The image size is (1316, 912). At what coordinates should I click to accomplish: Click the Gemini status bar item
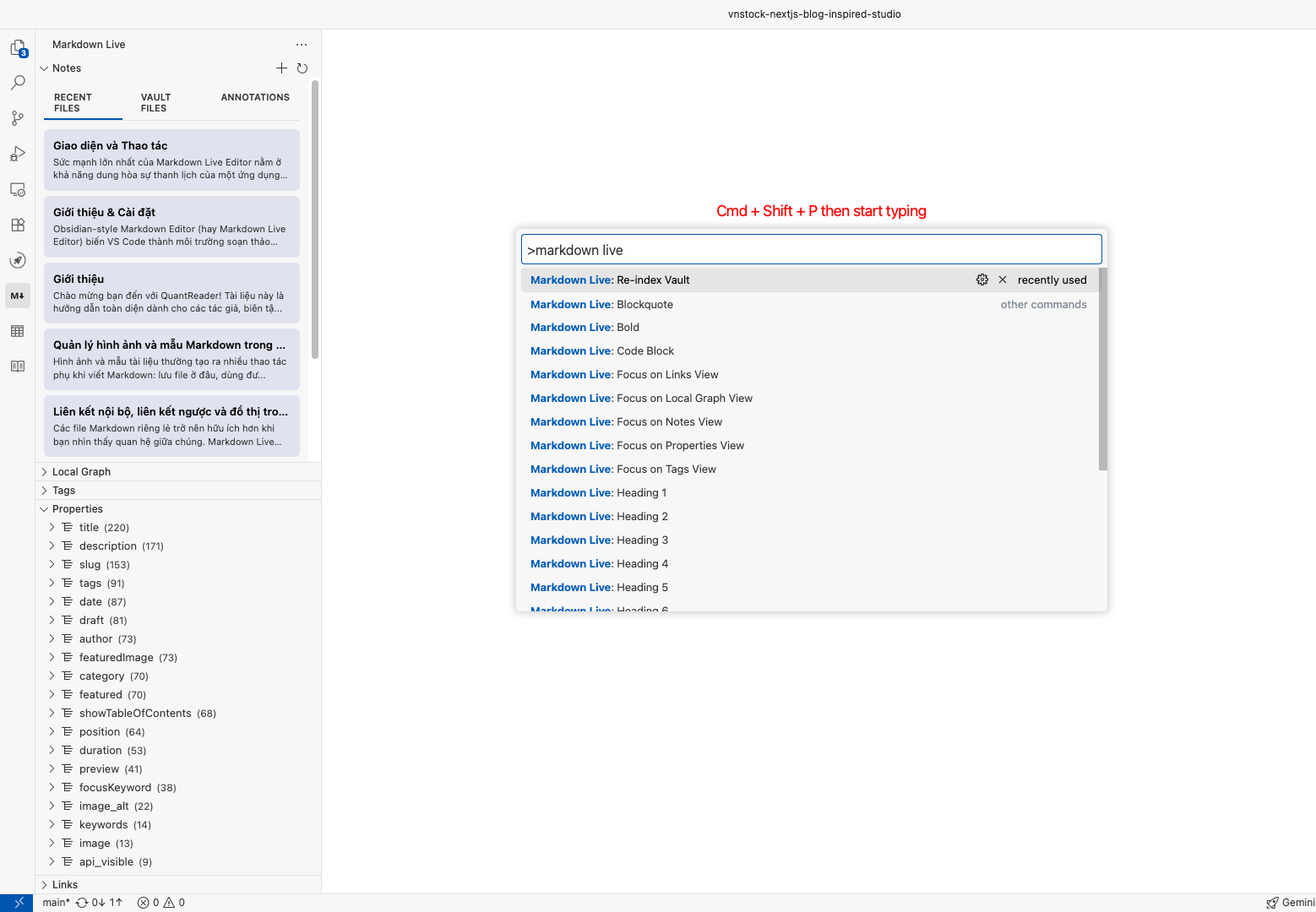tap(1290, 903)
